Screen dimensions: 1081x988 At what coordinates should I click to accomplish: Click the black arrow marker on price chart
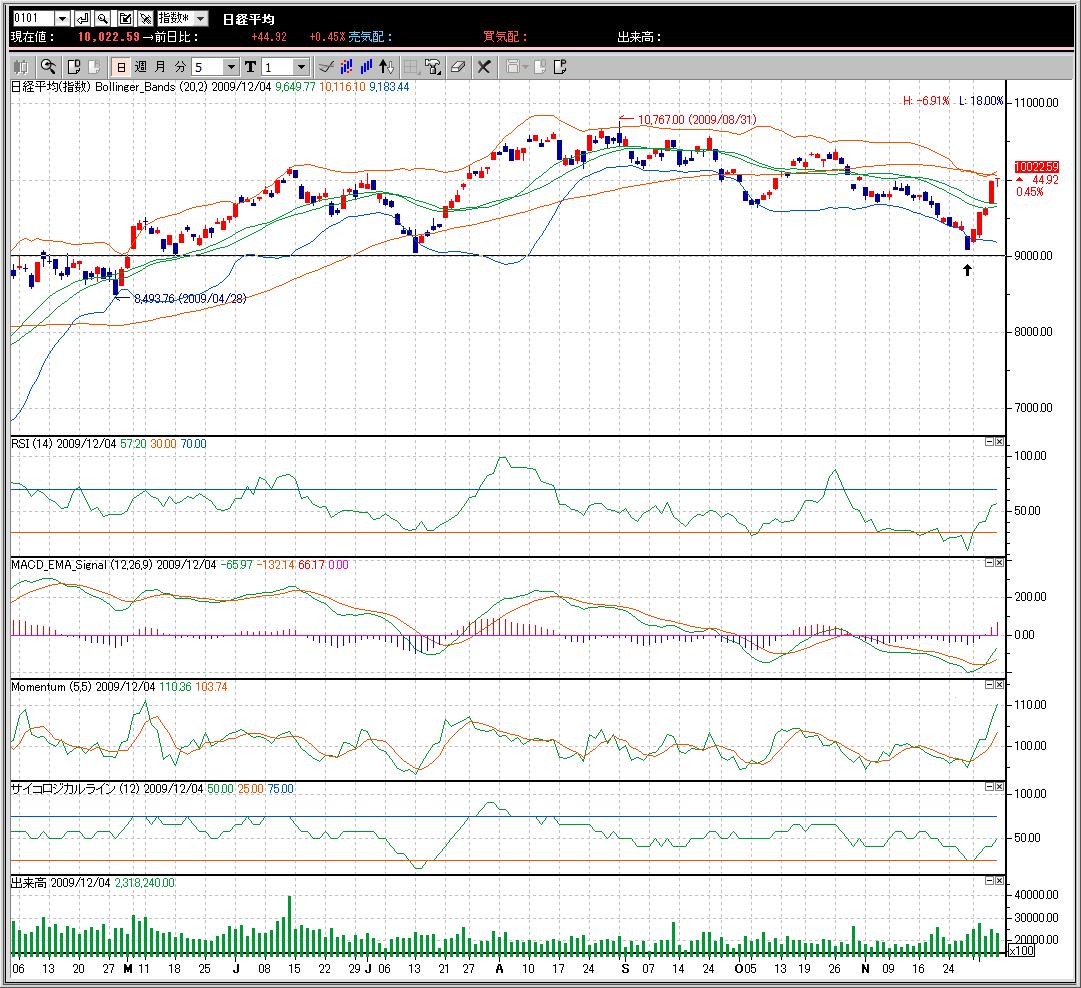point(967,269)
